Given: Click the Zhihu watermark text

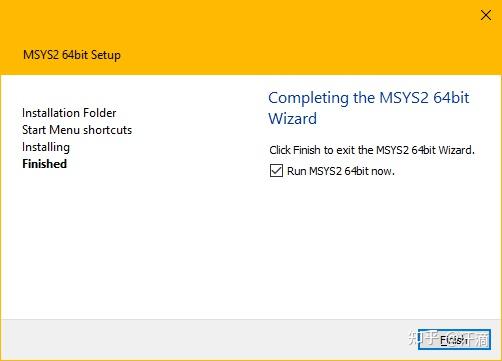Looking at the screenshot, I should point(449,339).
